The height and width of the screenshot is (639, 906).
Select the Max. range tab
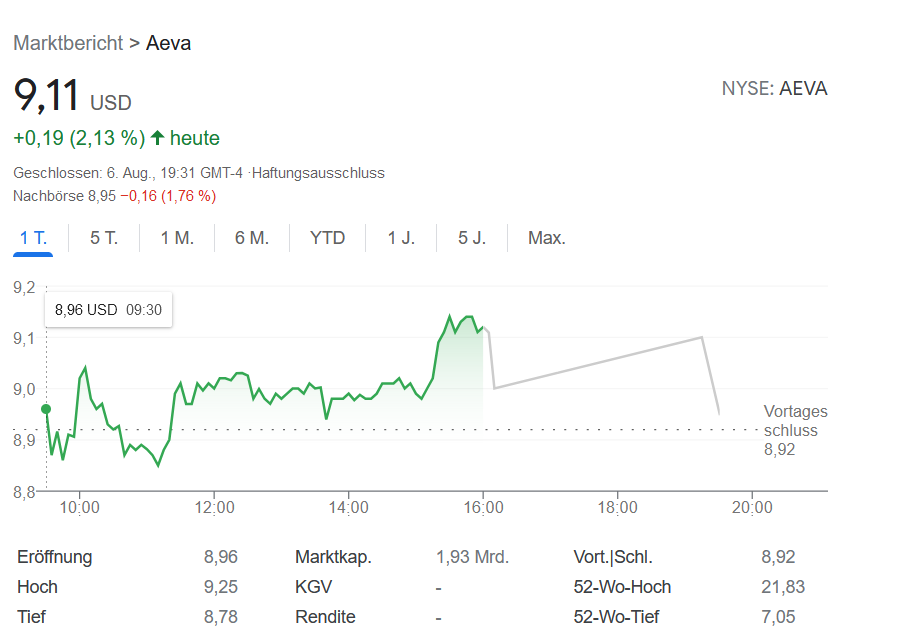tap(547, 238)
